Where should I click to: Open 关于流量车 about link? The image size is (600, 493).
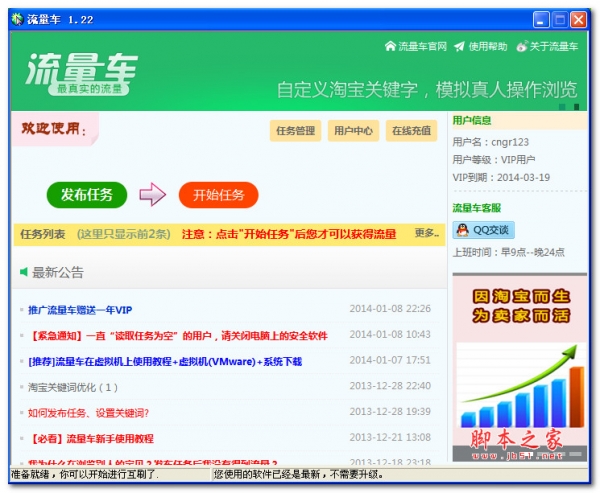pos(554,46)
